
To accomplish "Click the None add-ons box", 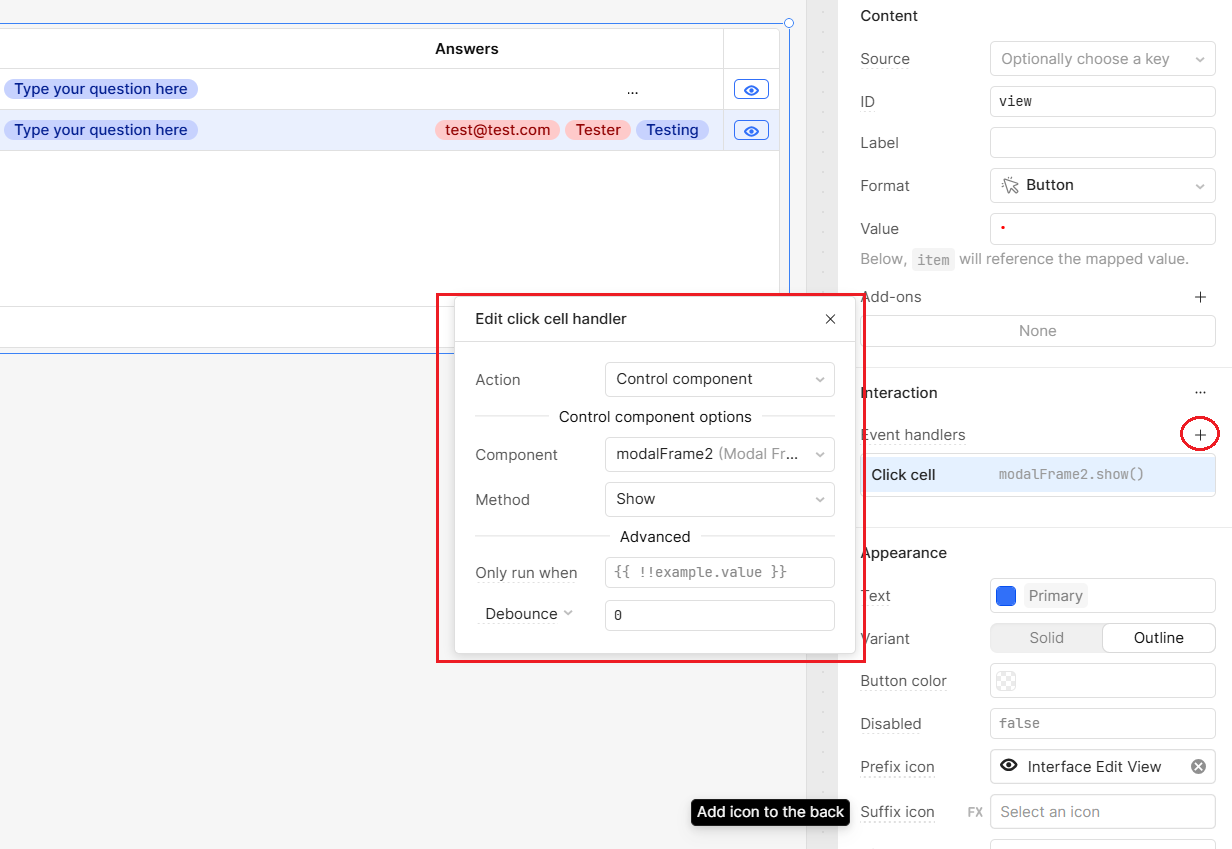I will point(1038,331).
